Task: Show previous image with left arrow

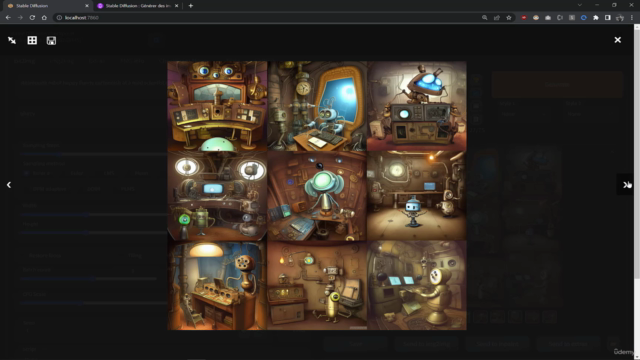Action: coord(9,185)
